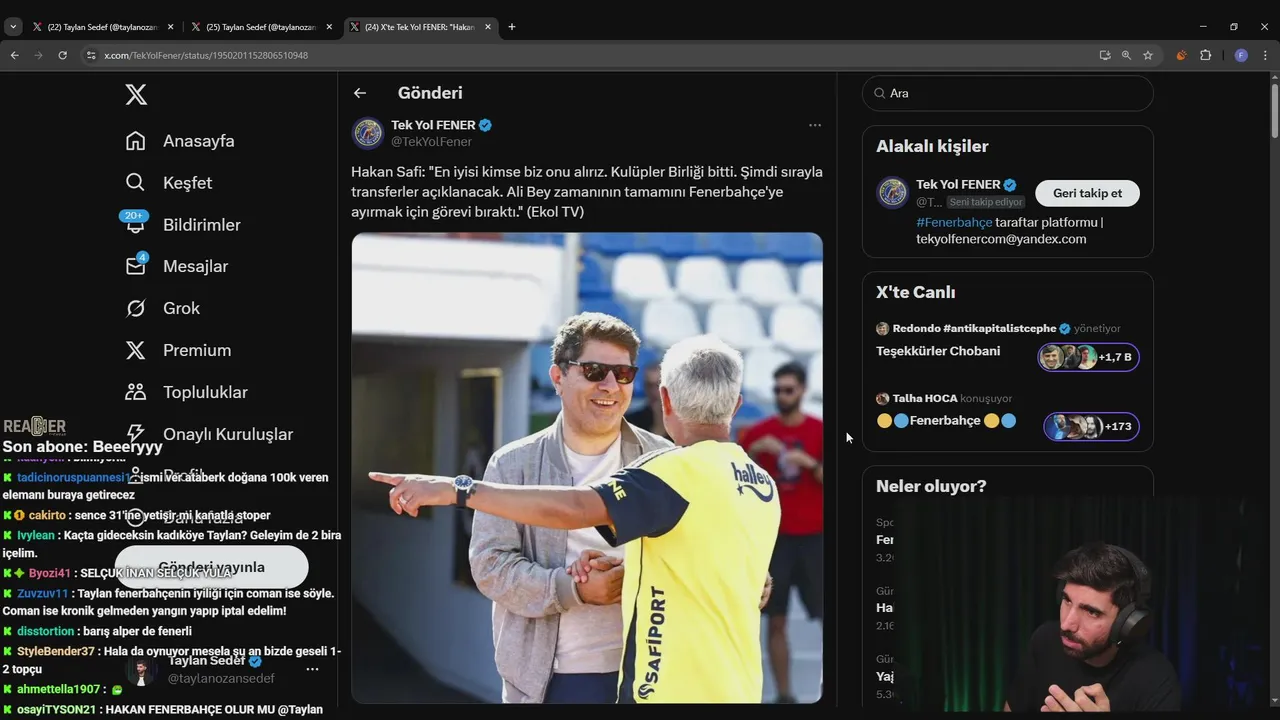Close the X'te Tek Yol FENER tab
The height and width of the screenshot is (720, 1280).
point(488,27)
